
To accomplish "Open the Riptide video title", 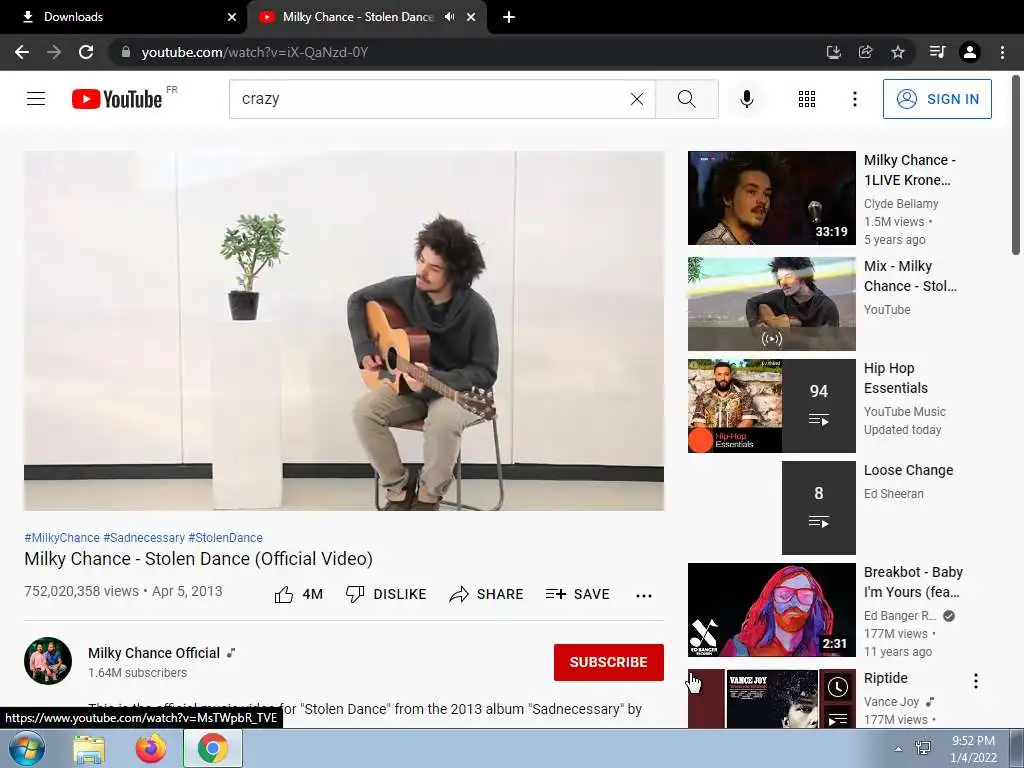I will pyautogui.click(x=886, y=678).
